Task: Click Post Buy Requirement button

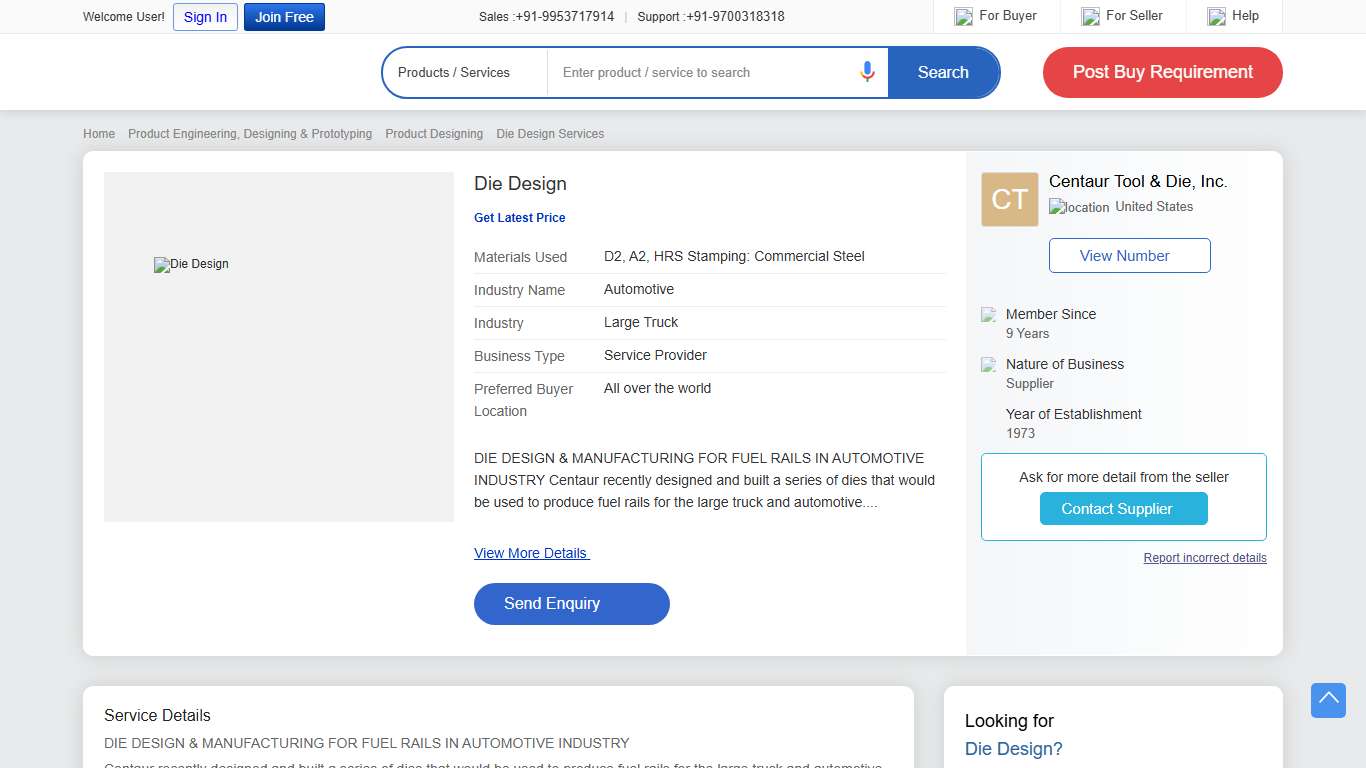Action: [1162, 72]
